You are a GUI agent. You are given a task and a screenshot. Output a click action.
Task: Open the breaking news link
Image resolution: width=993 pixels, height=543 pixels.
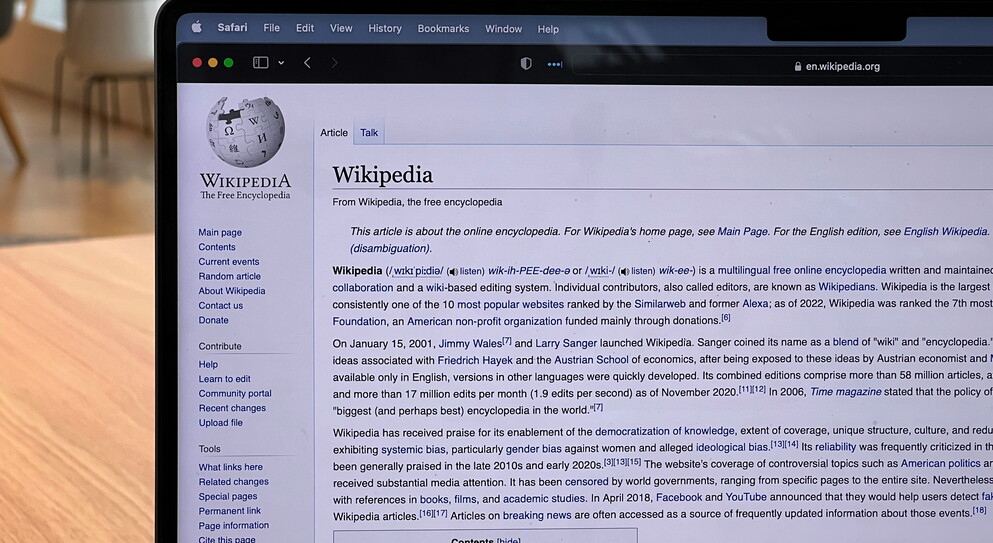[x=536, y=515]
